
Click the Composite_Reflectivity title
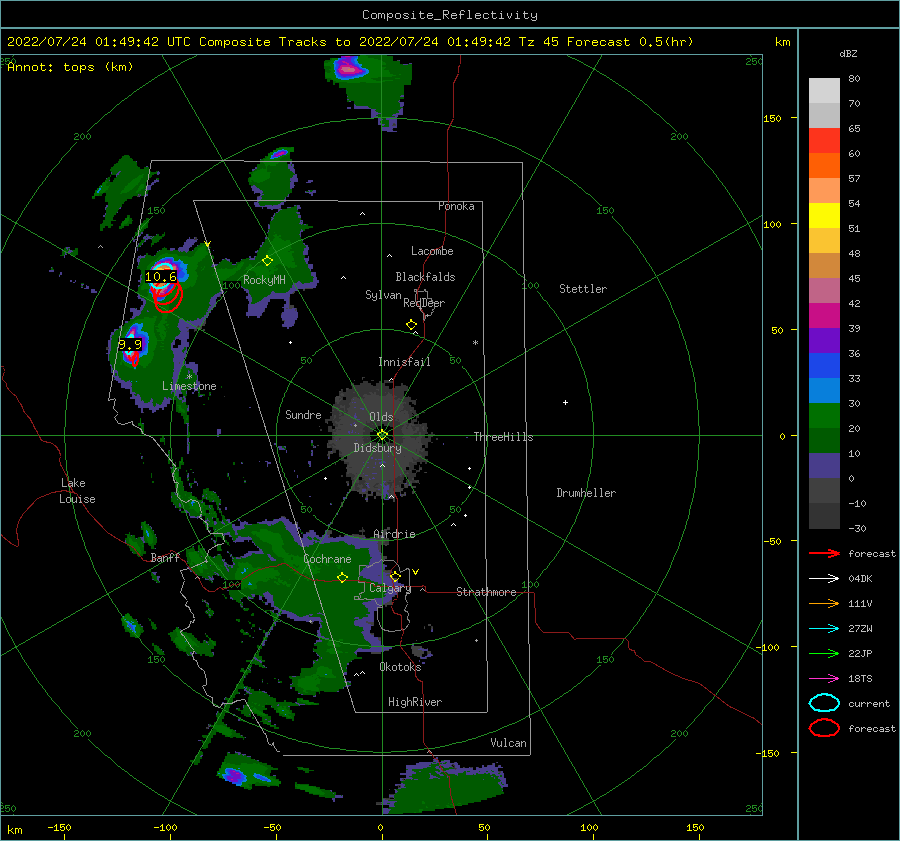click(450, 15)
